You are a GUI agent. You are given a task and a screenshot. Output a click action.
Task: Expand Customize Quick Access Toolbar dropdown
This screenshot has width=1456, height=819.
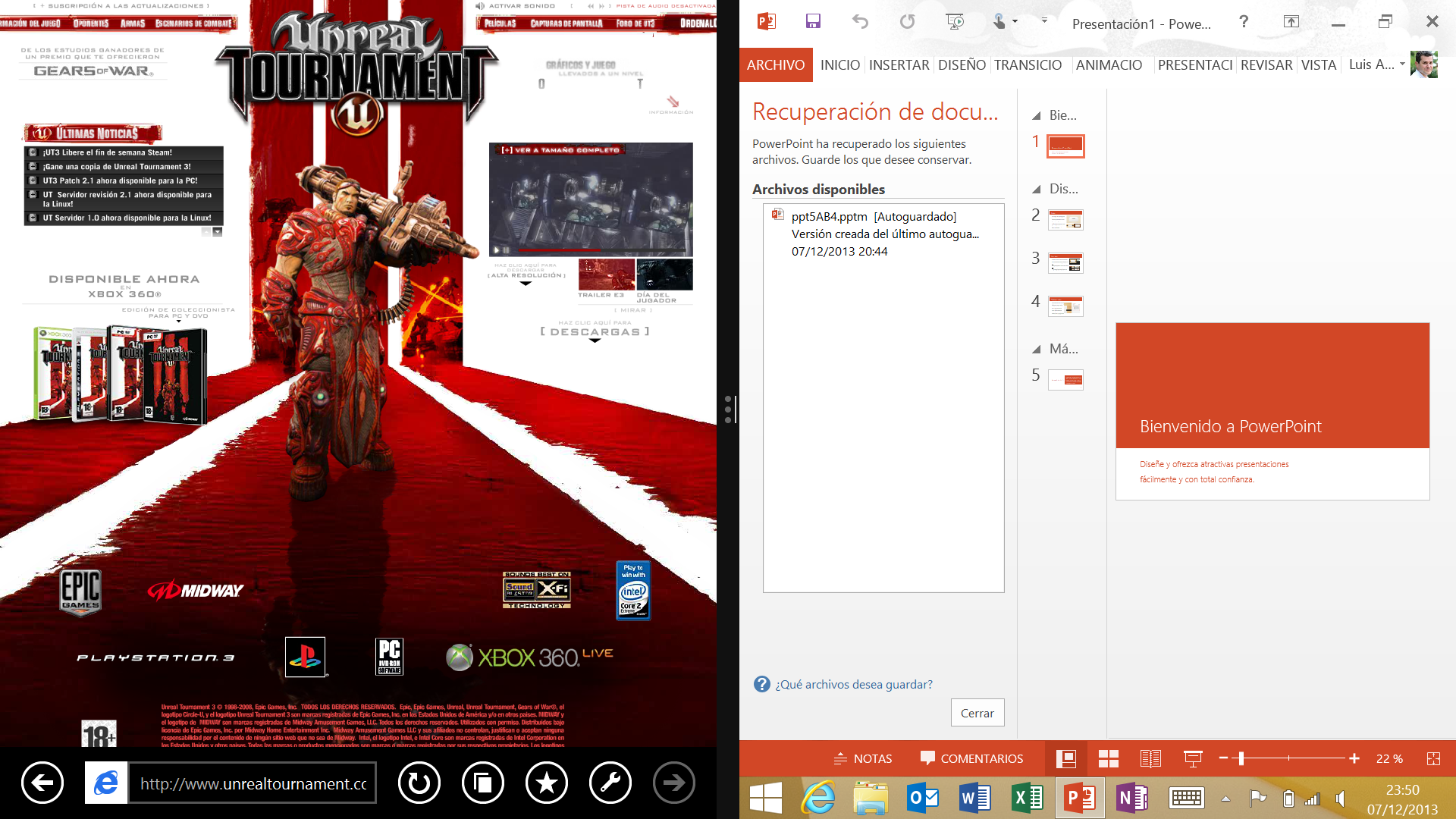pos(1044,21)
